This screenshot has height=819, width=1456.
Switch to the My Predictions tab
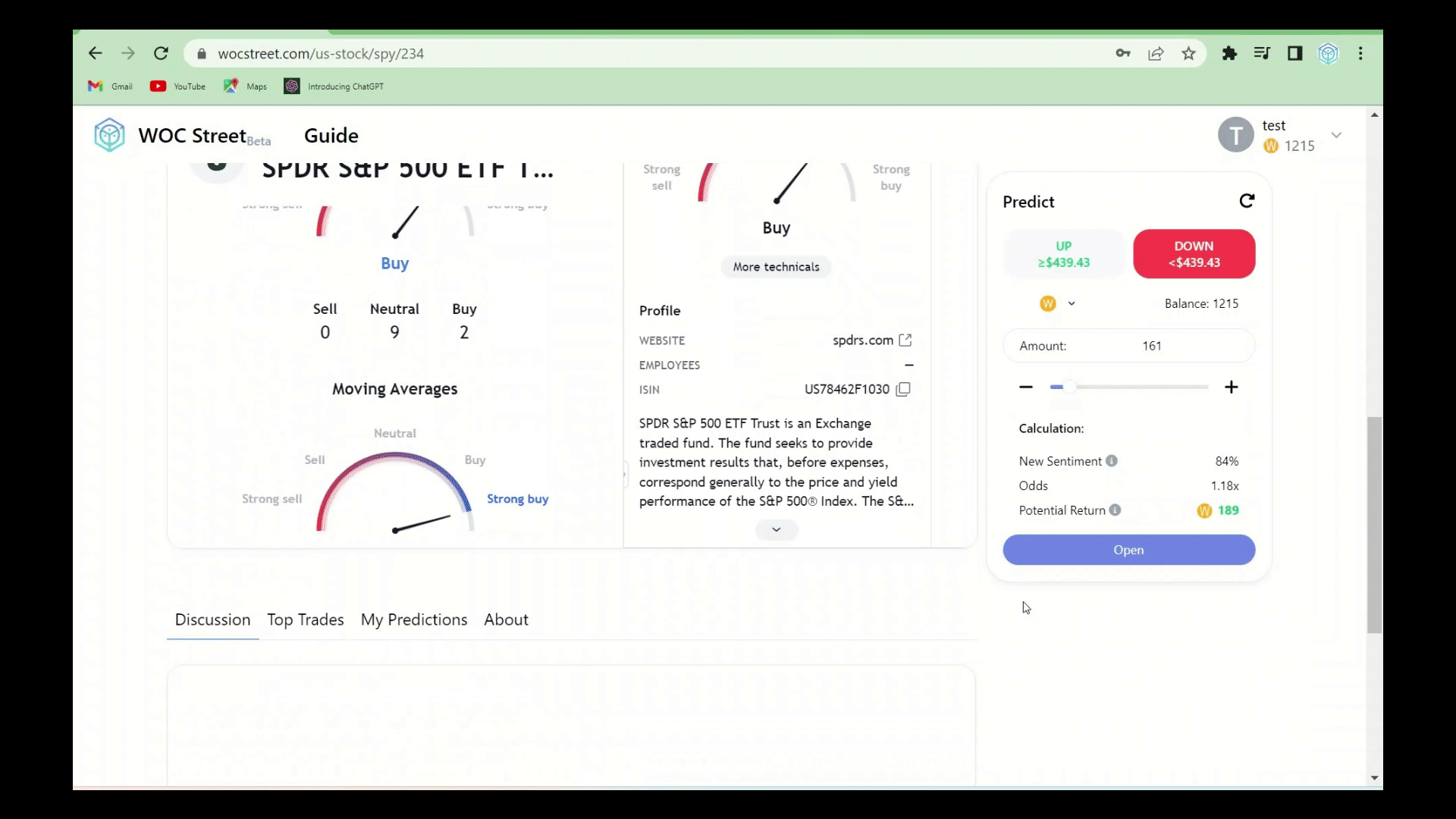[x=414, y=620]
